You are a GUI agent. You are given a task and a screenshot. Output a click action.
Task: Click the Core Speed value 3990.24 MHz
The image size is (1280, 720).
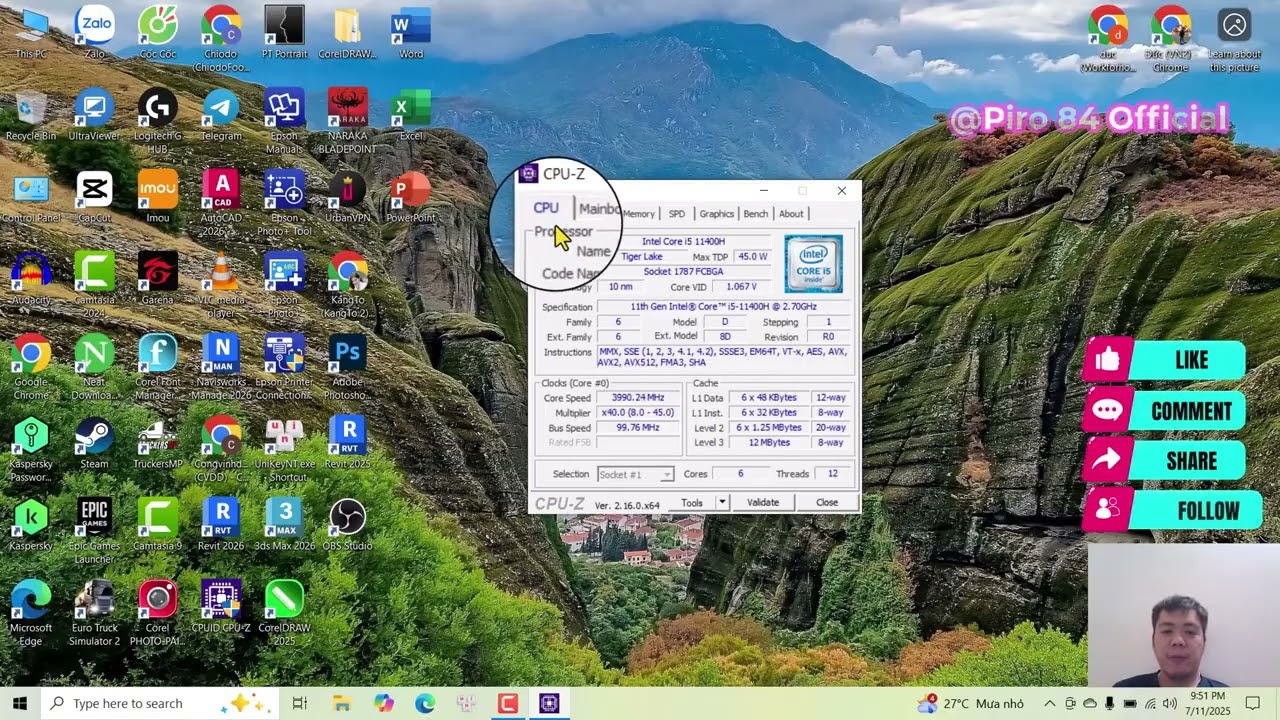tap(637, 398)
